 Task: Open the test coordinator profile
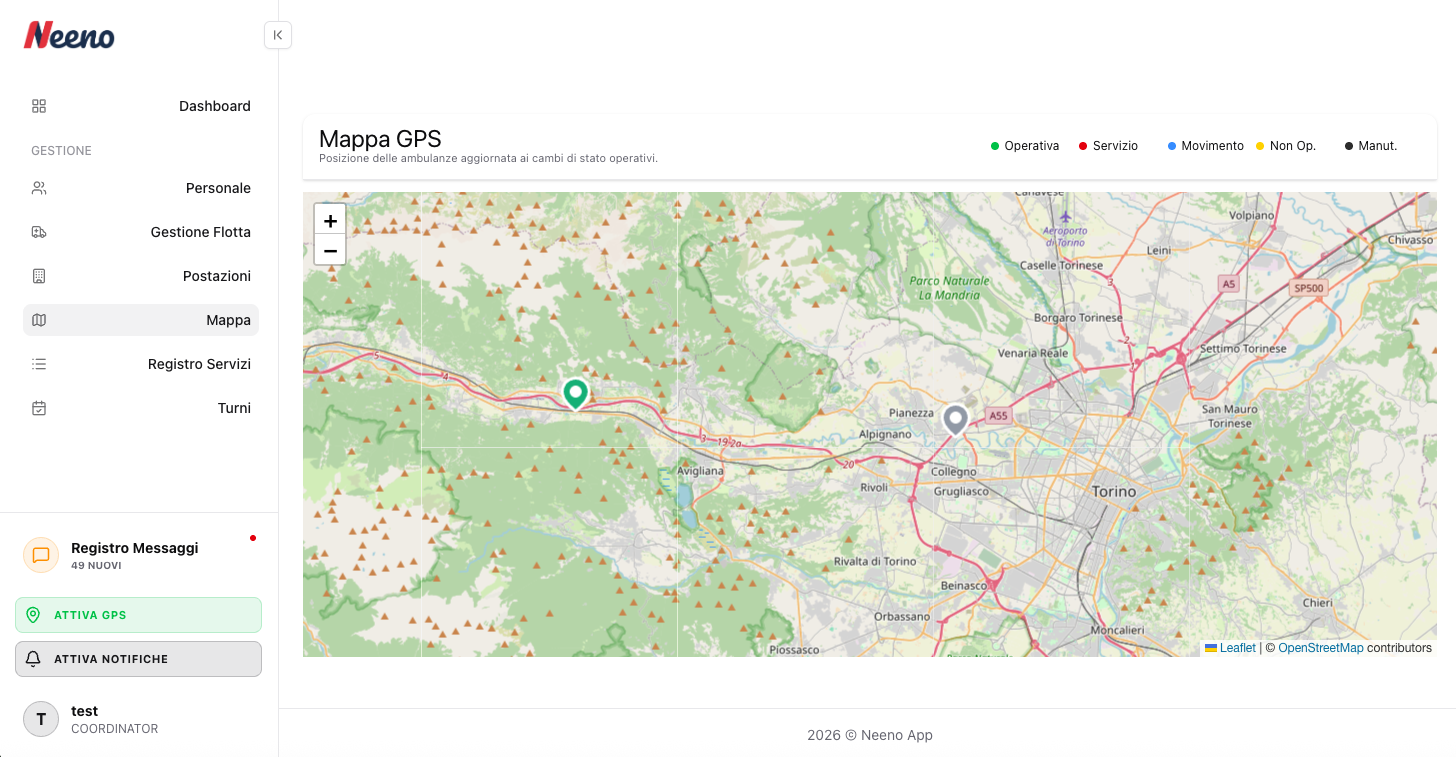[139, 719]
